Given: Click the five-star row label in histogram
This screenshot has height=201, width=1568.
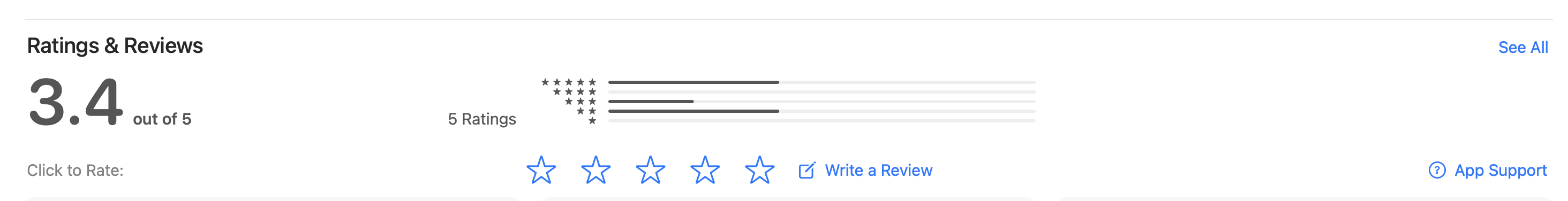Looking at the screenshot, I should pos(569,82).
